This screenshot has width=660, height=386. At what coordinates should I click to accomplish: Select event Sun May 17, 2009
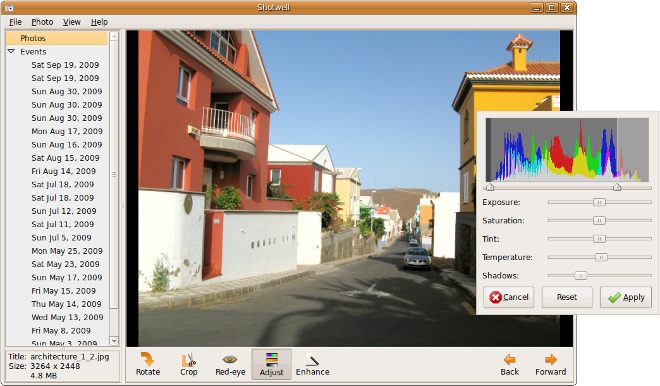67,277
